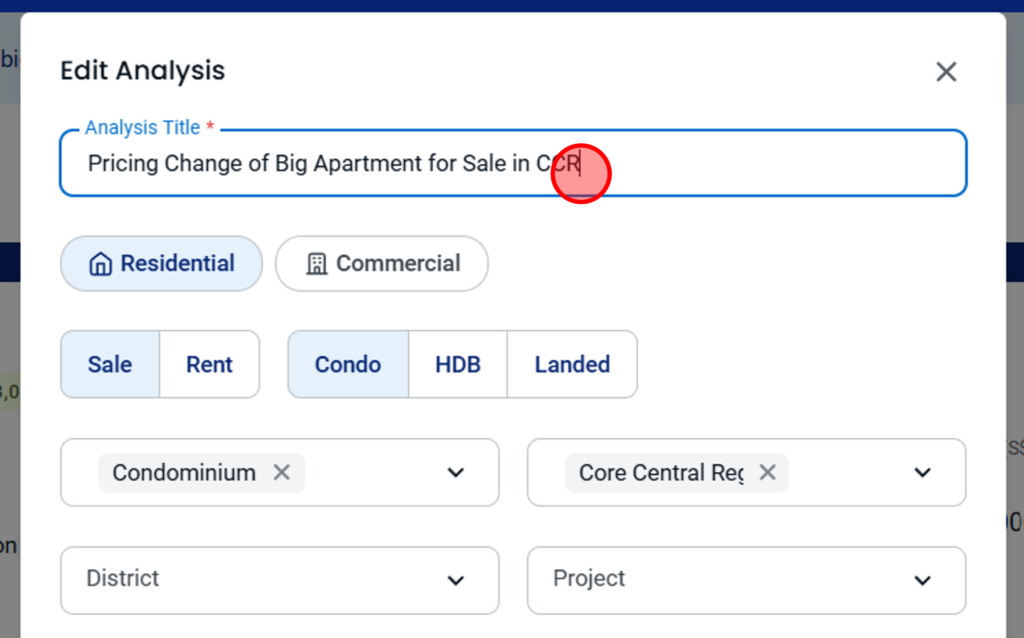Click the Core Central Region chip label
The image size is (1024, 638).
coord(660,473)
